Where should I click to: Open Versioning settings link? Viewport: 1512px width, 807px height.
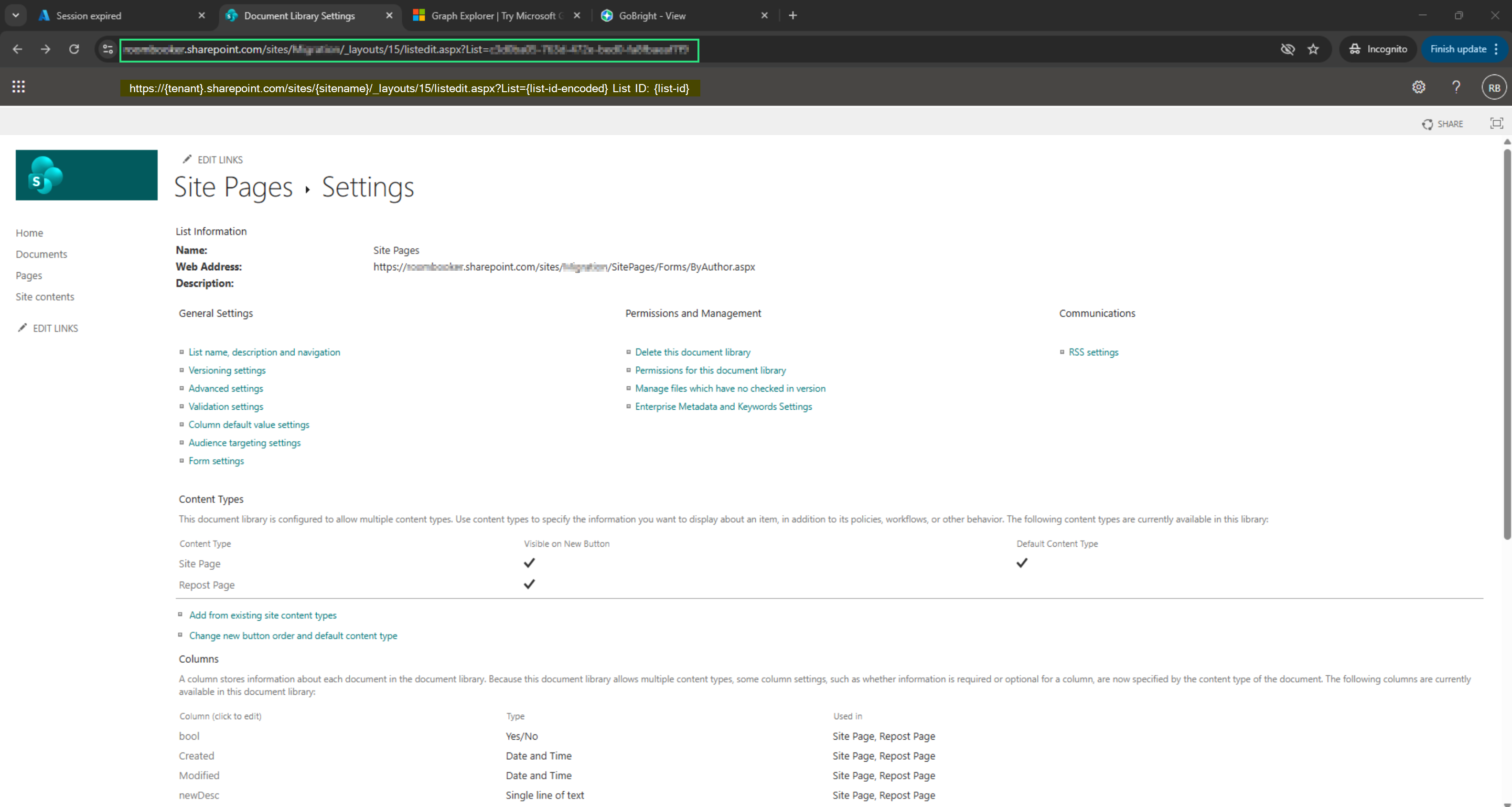click(226, 371)
